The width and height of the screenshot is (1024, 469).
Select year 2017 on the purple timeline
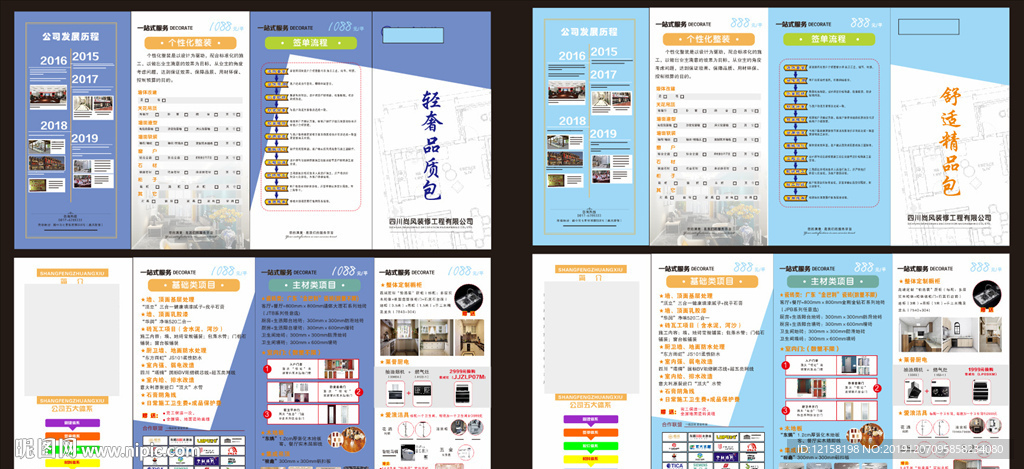click(85, 79)
